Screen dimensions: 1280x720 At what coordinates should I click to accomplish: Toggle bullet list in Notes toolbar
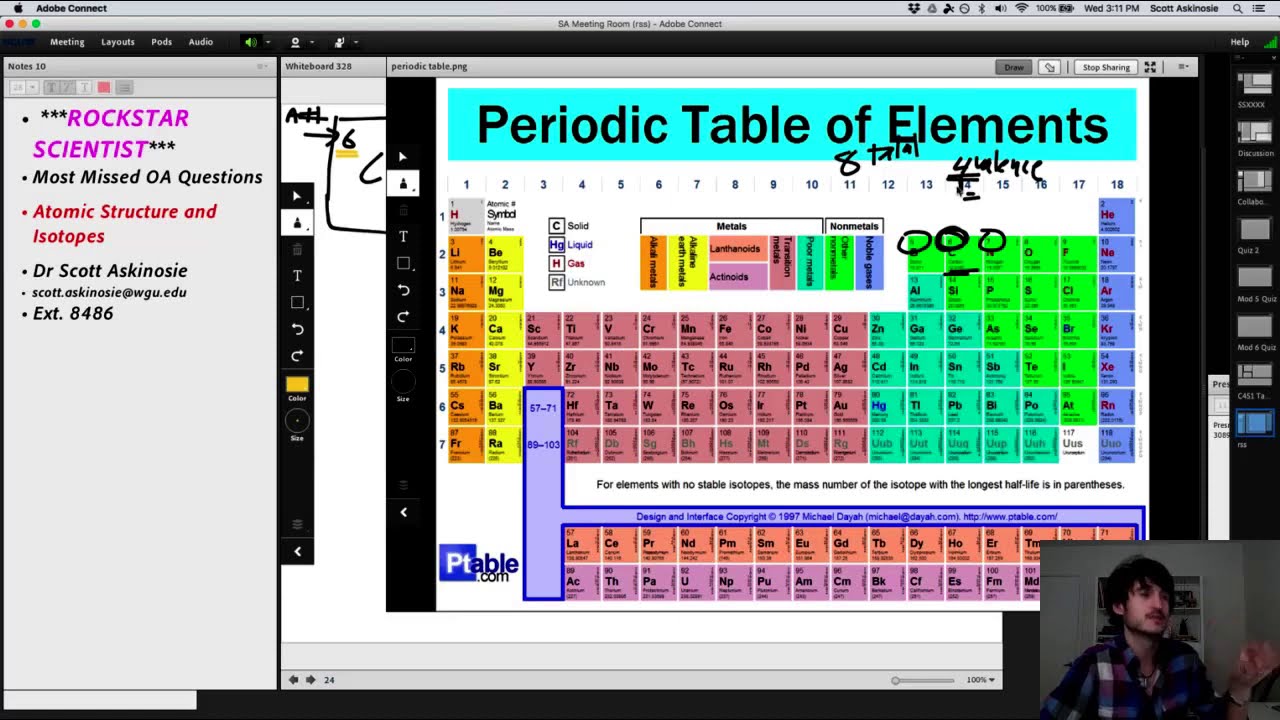point(125,88)
